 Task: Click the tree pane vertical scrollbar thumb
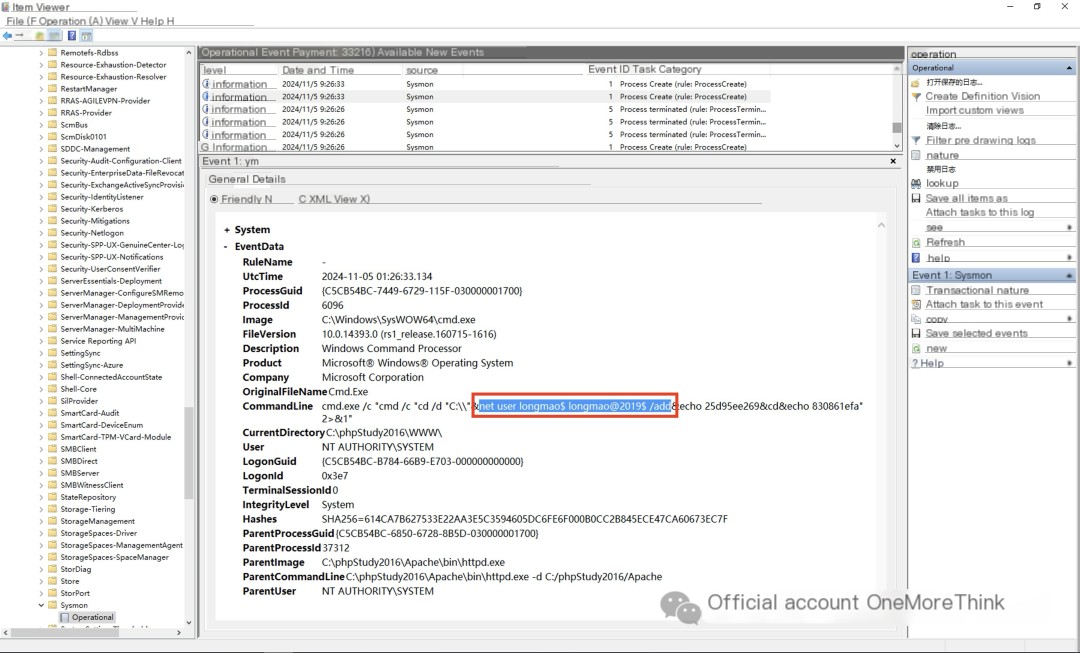189,453
